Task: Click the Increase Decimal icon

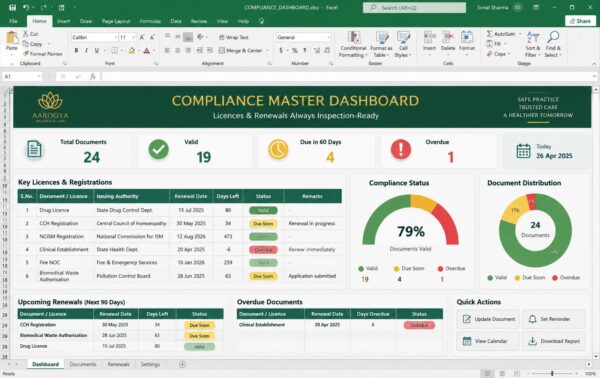Action: tap(317, 51)
